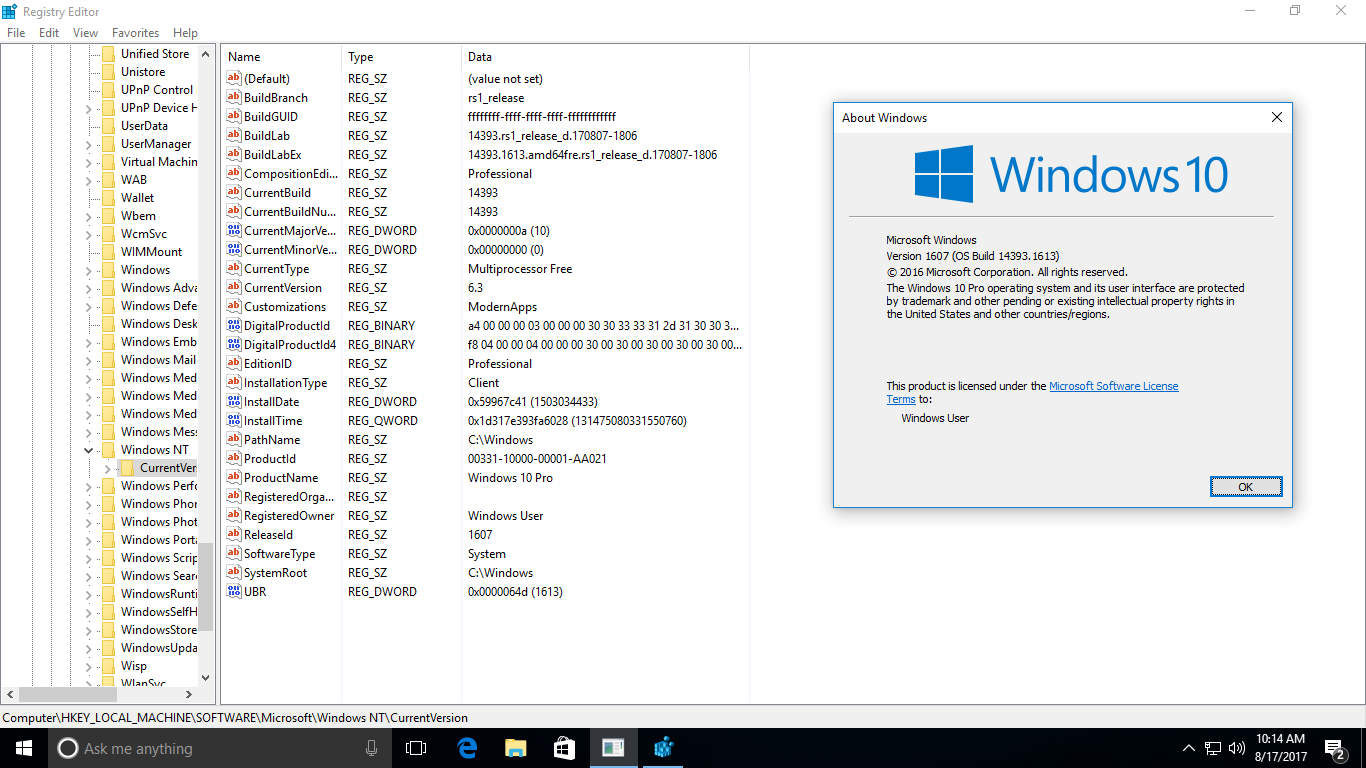Open the Windows Start menu
The height and width of the screenshot is (768, 1366).
click(24, 748)
